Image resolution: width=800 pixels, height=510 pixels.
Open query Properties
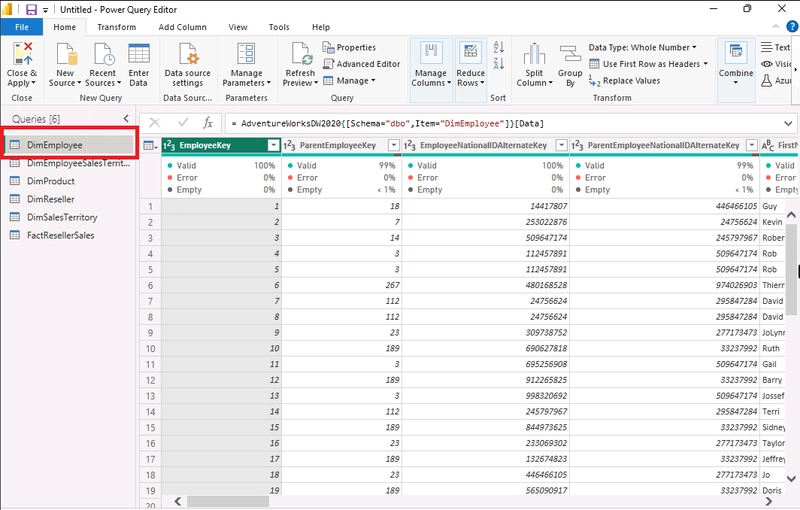pyautogui.click(x=349, y=47)
